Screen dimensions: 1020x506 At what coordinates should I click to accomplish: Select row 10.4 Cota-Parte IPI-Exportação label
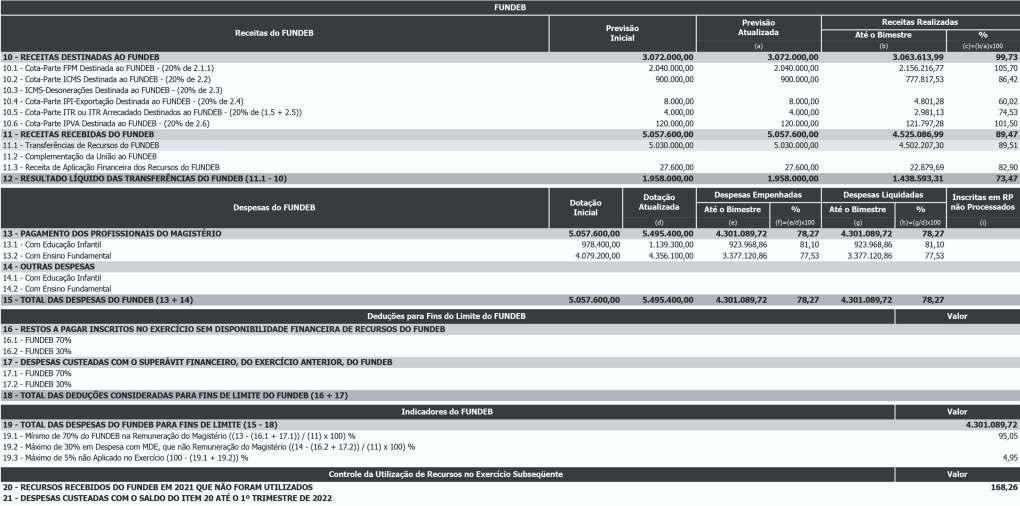click(x=123, y=101)
